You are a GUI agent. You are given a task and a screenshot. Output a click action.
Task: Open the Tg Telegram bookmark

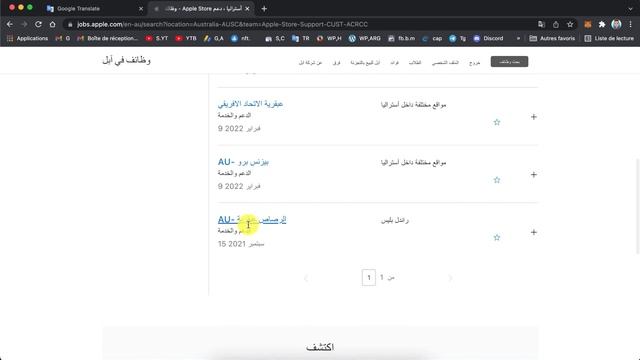458,38
